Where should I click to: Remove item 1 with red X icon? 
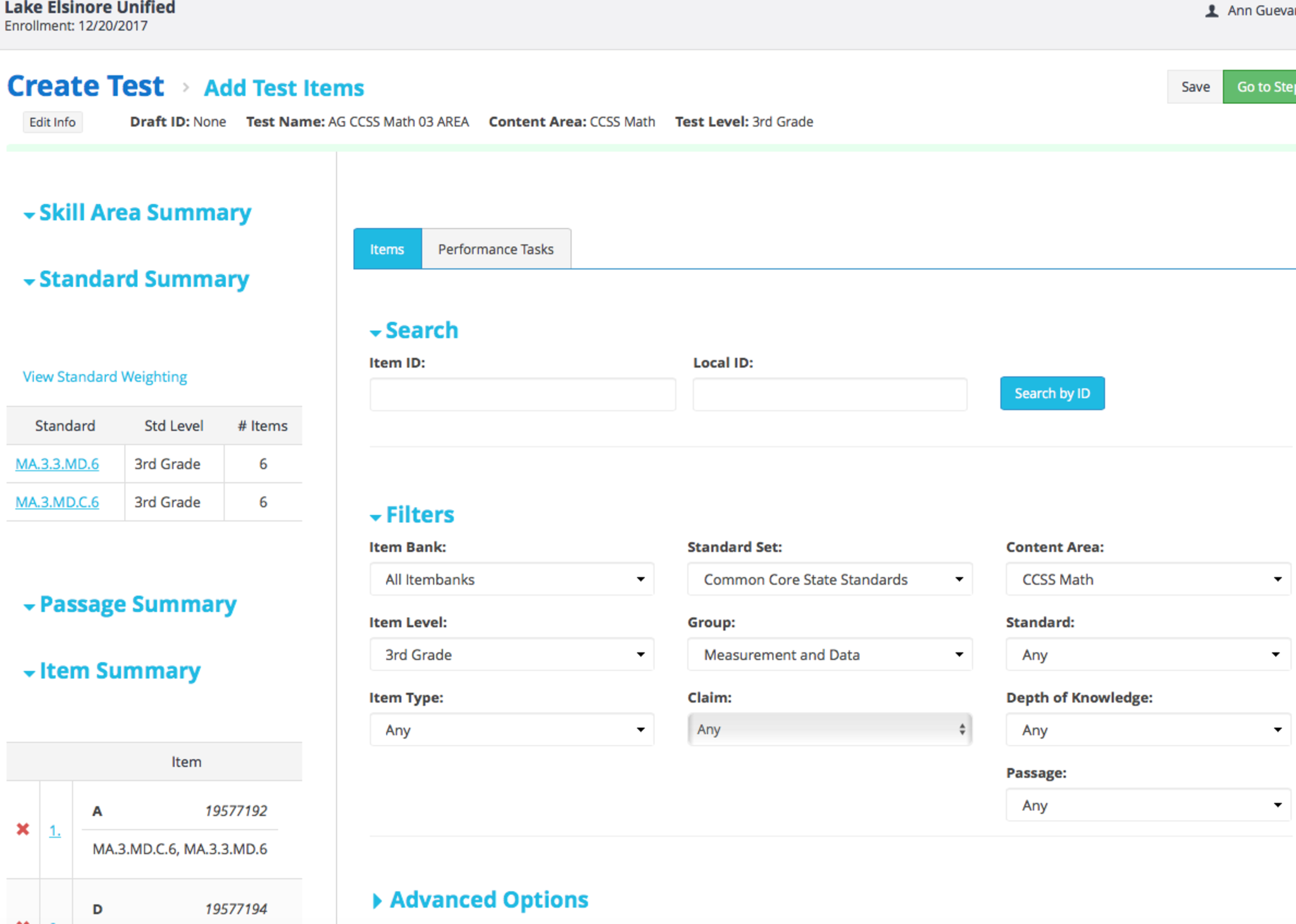[x=23, y=829]
